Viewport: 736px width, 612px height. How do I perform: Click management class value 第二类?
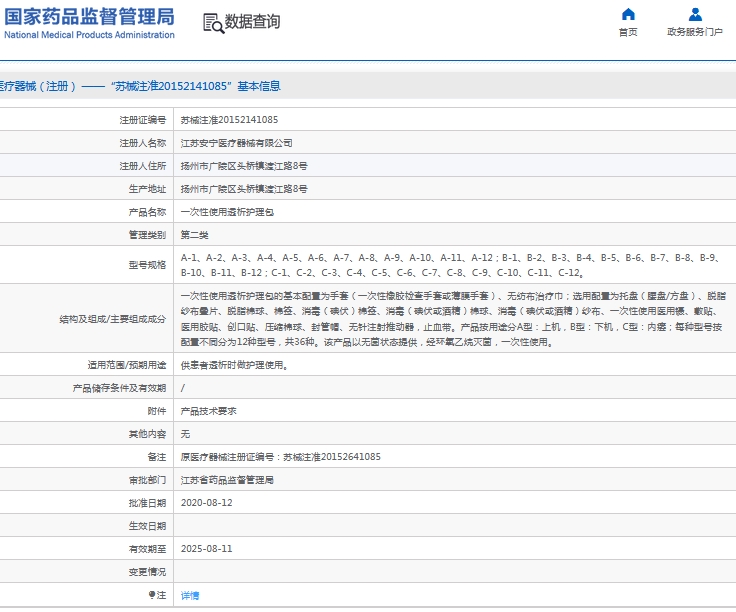pyautogui.click(x=194, y=235)
